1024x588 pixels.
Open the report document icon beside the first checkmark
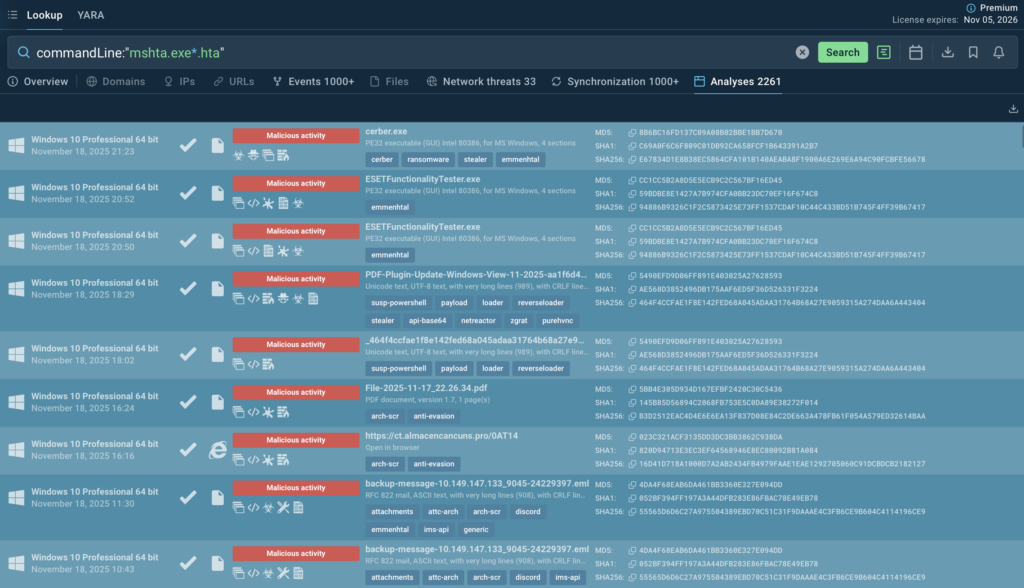click(217, 144)
